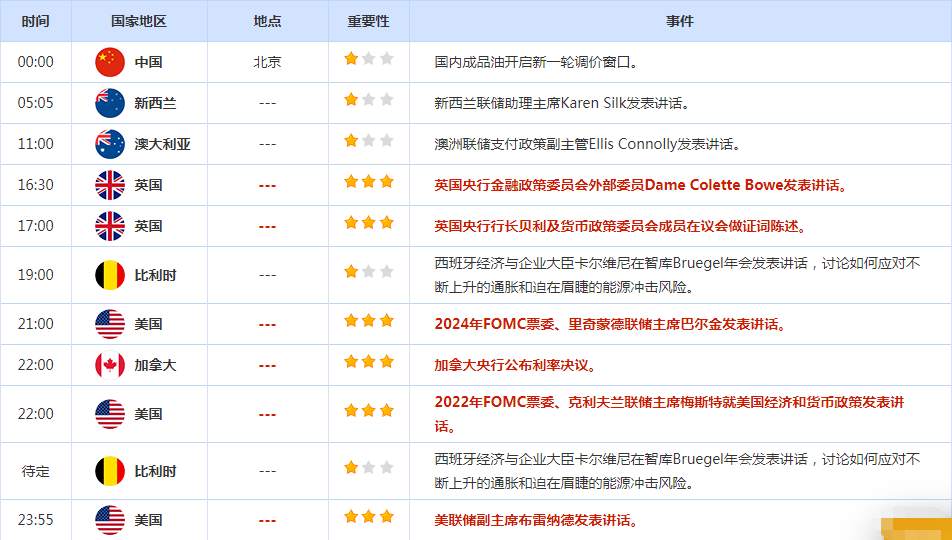Image resolution: width=952 pixels, height=540 pixels.
Task: Click the three stars in the 17:00 row
Action: tap(369, 223)
